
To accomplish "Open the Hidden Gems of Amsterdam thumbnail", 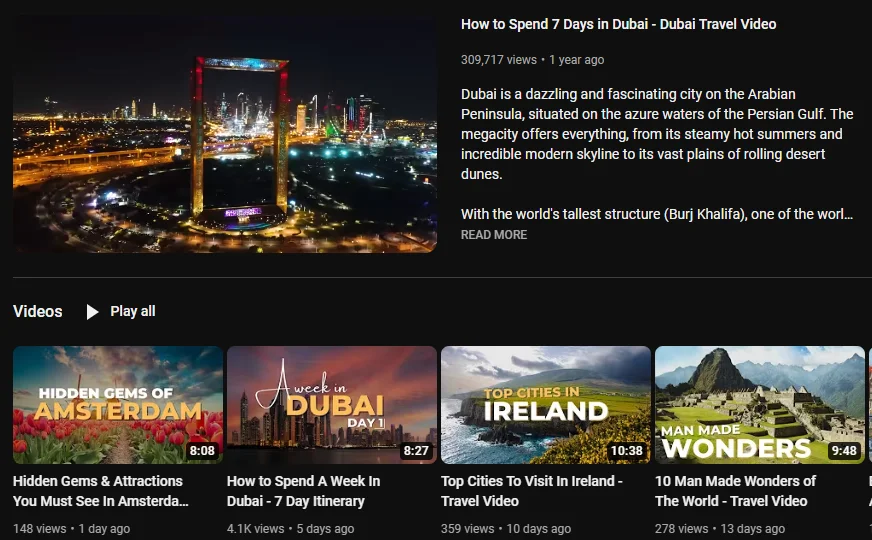I will pyautogui.click(x=118, y=405).
